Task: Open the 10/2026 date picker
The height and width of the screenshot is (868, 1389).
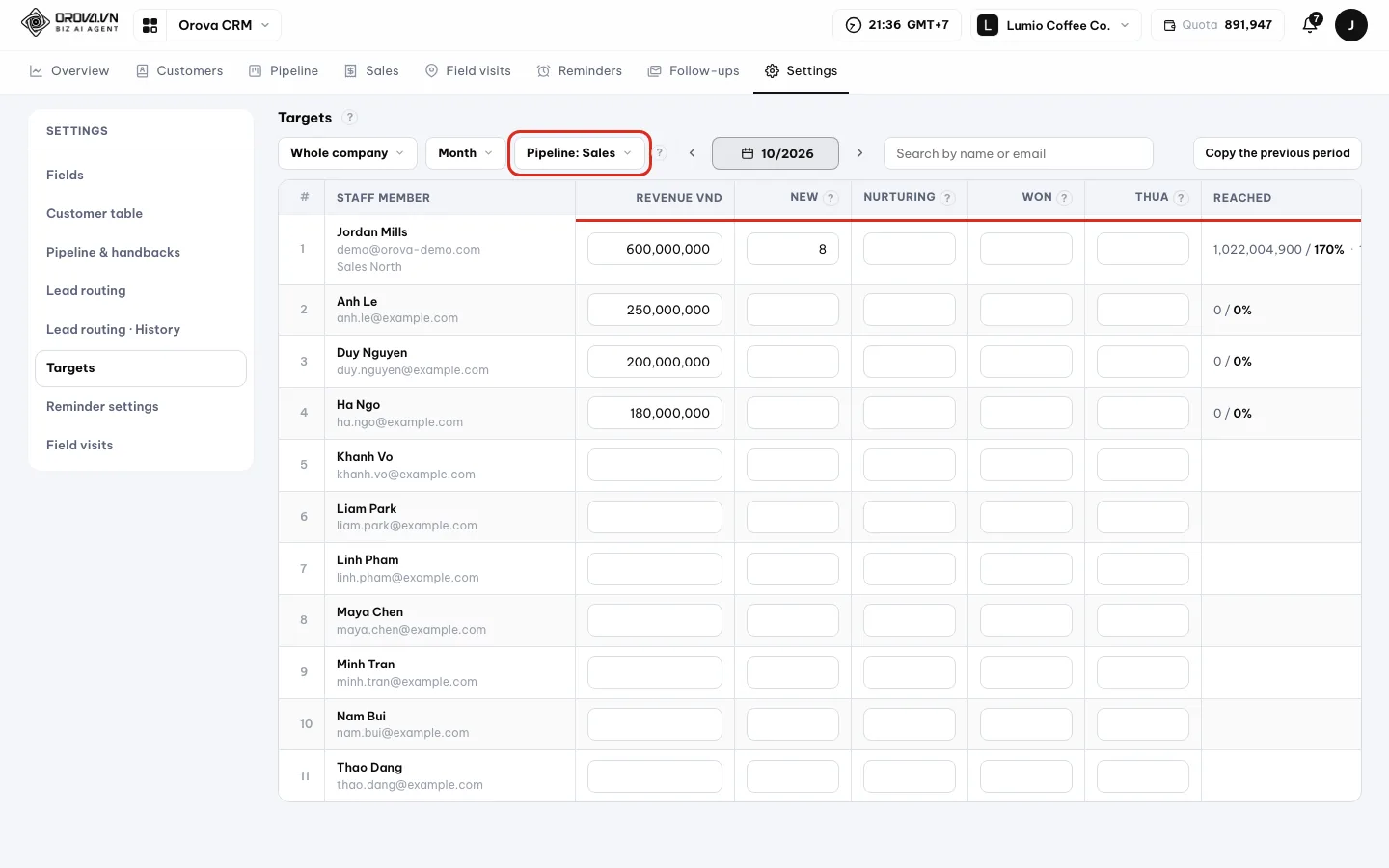Action: (776, 153)
